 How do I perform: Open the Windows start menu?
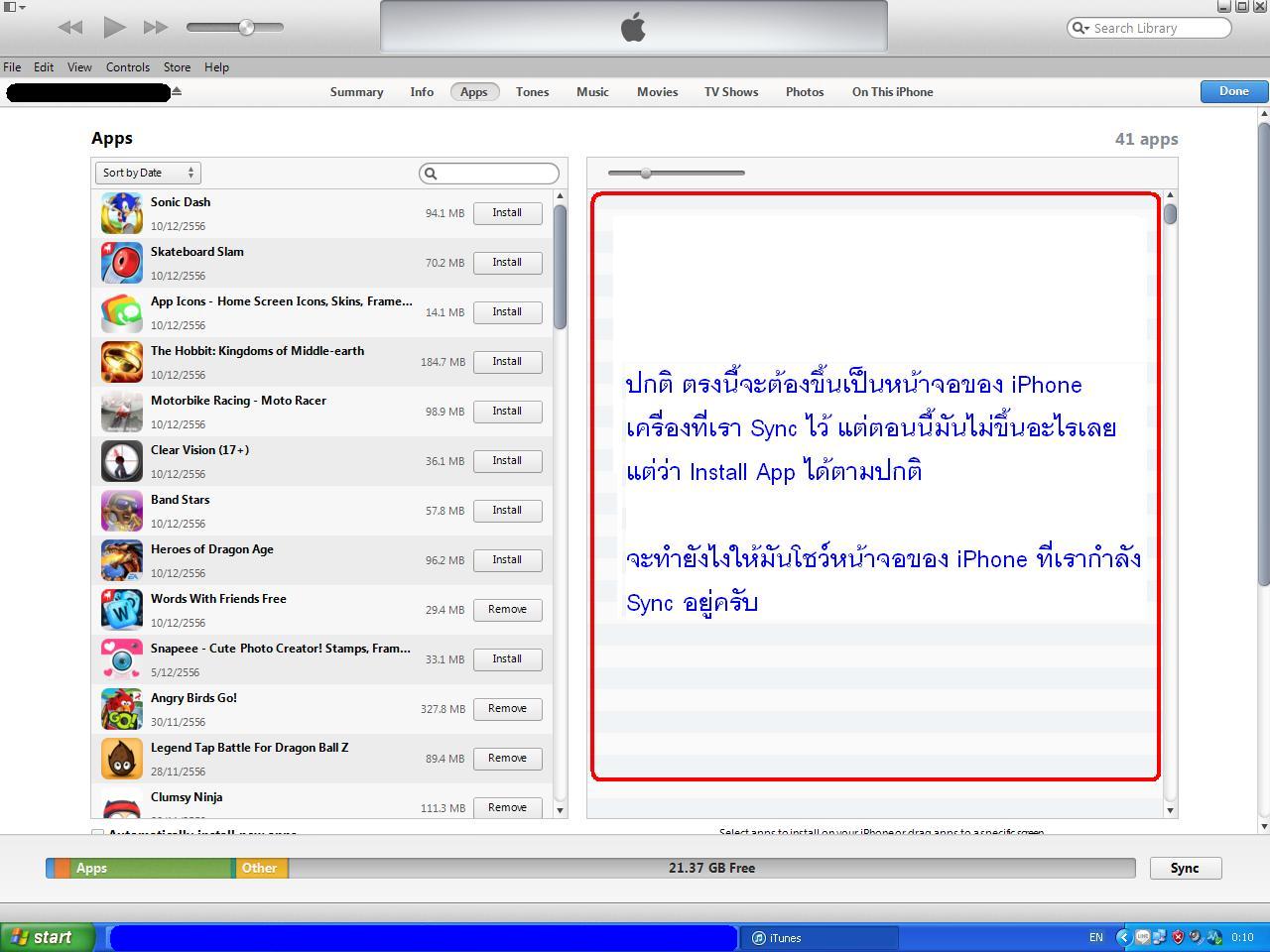48,937
